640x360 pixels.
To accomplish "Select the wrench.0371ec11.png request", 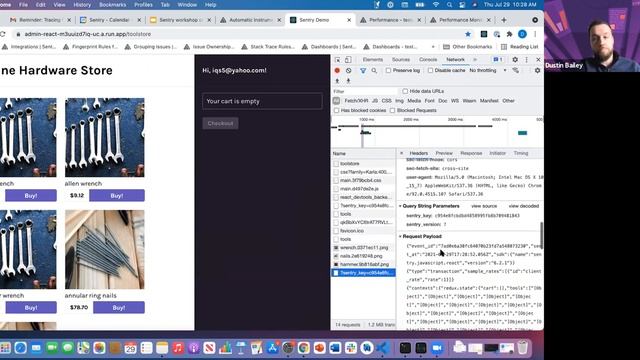I will [x=363, y=248].
